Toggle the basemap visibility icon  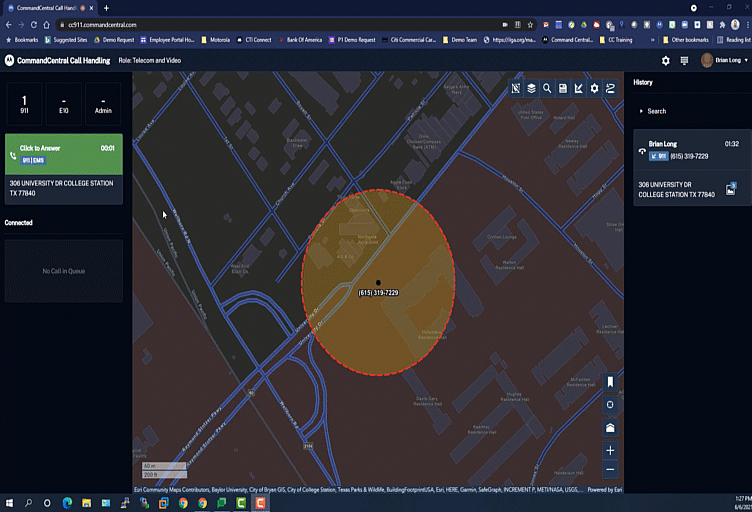point(515,88)
